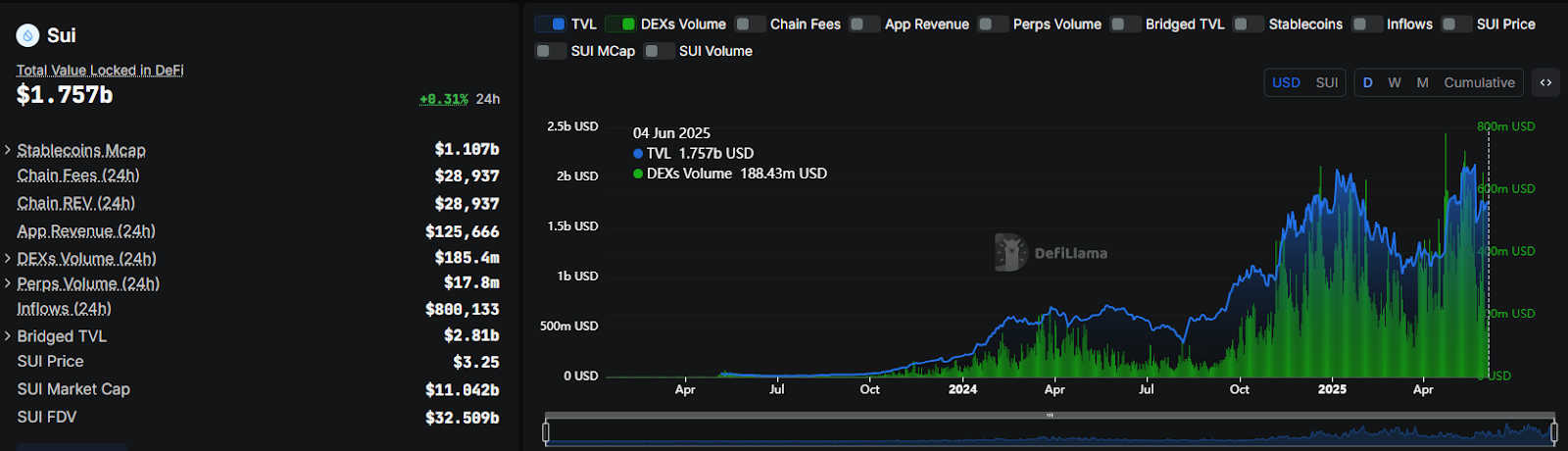Click the Chain Fees (24h) label
The height and width of the screenshot is (451, 1568).
point(78,175)
